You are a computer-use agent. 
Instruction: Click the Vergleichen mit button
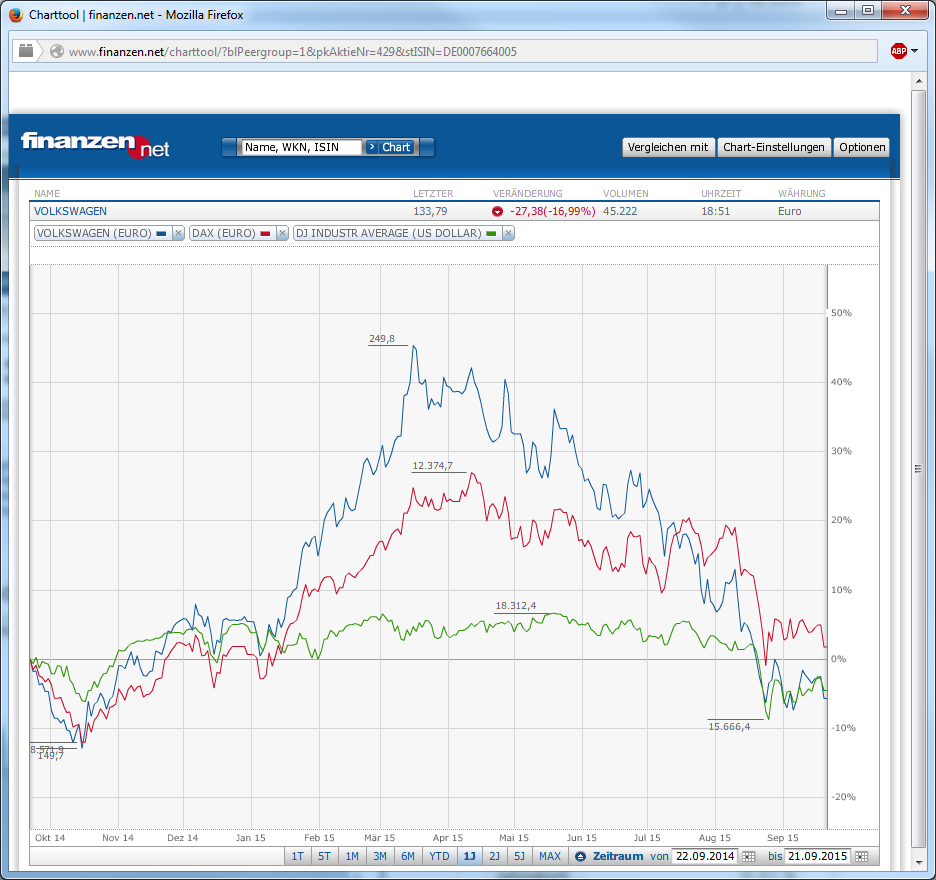coord(668,147)
